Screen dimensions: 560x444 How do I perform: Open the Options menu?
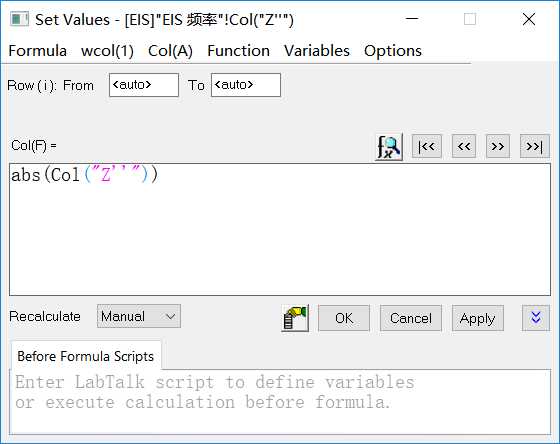[x=393, y=51]
